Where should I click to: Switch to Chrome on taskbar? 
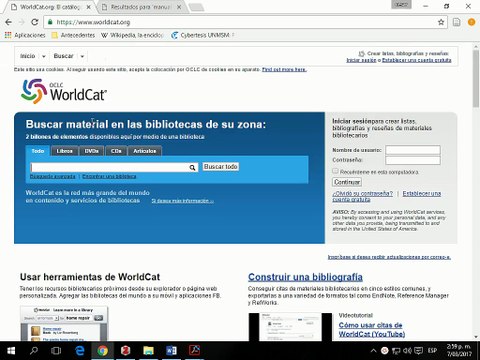pyautogui.click(x=103, y=351)
